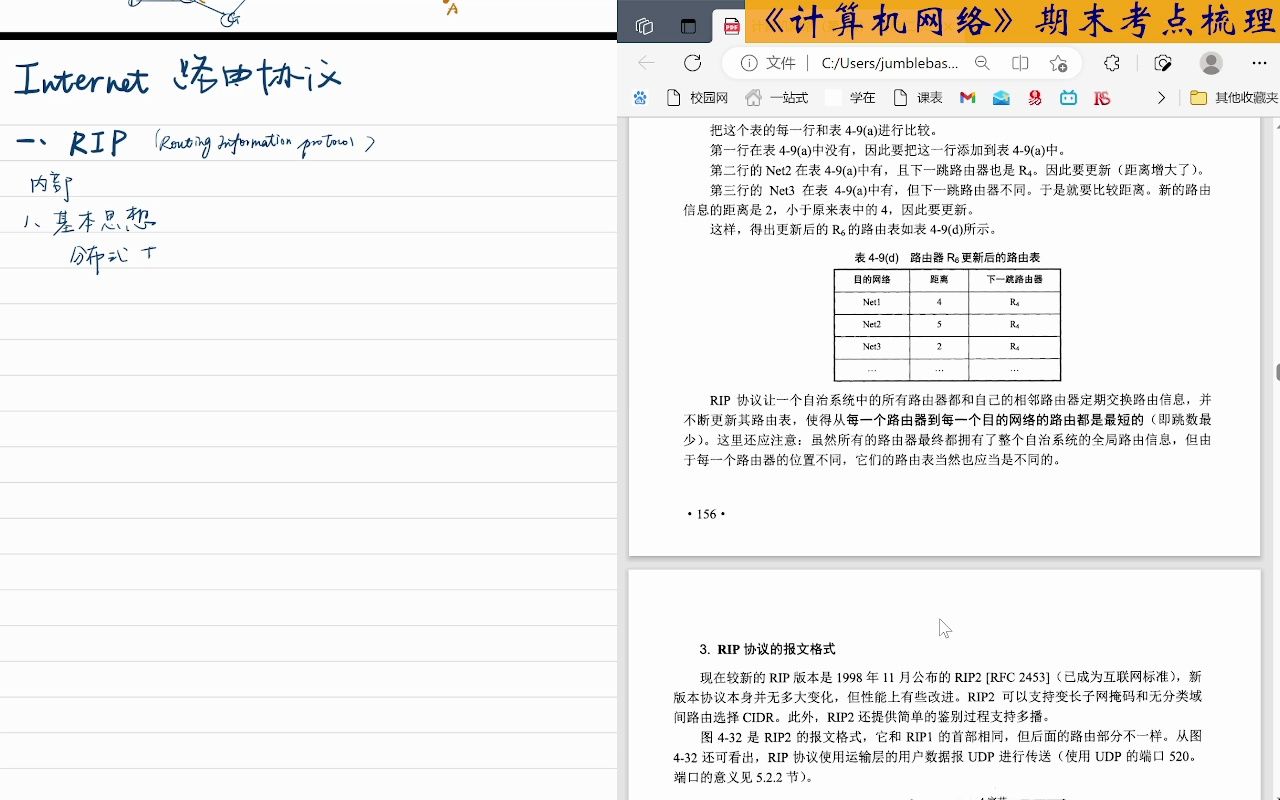Screen dimensions: 1280x800
Task: Click the Net2 cell in table 4-9(d)
Action: coord(872,324)
